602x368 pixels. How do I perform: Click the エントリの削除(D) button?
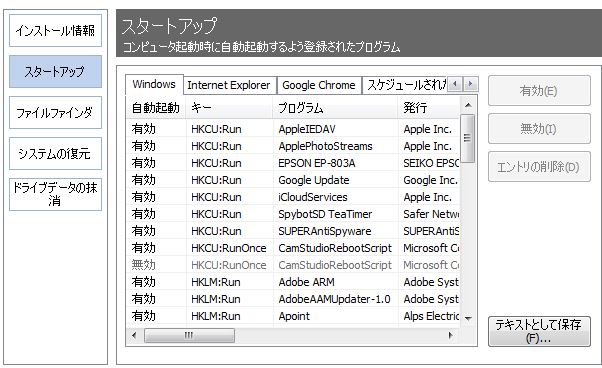click(539, 167)
